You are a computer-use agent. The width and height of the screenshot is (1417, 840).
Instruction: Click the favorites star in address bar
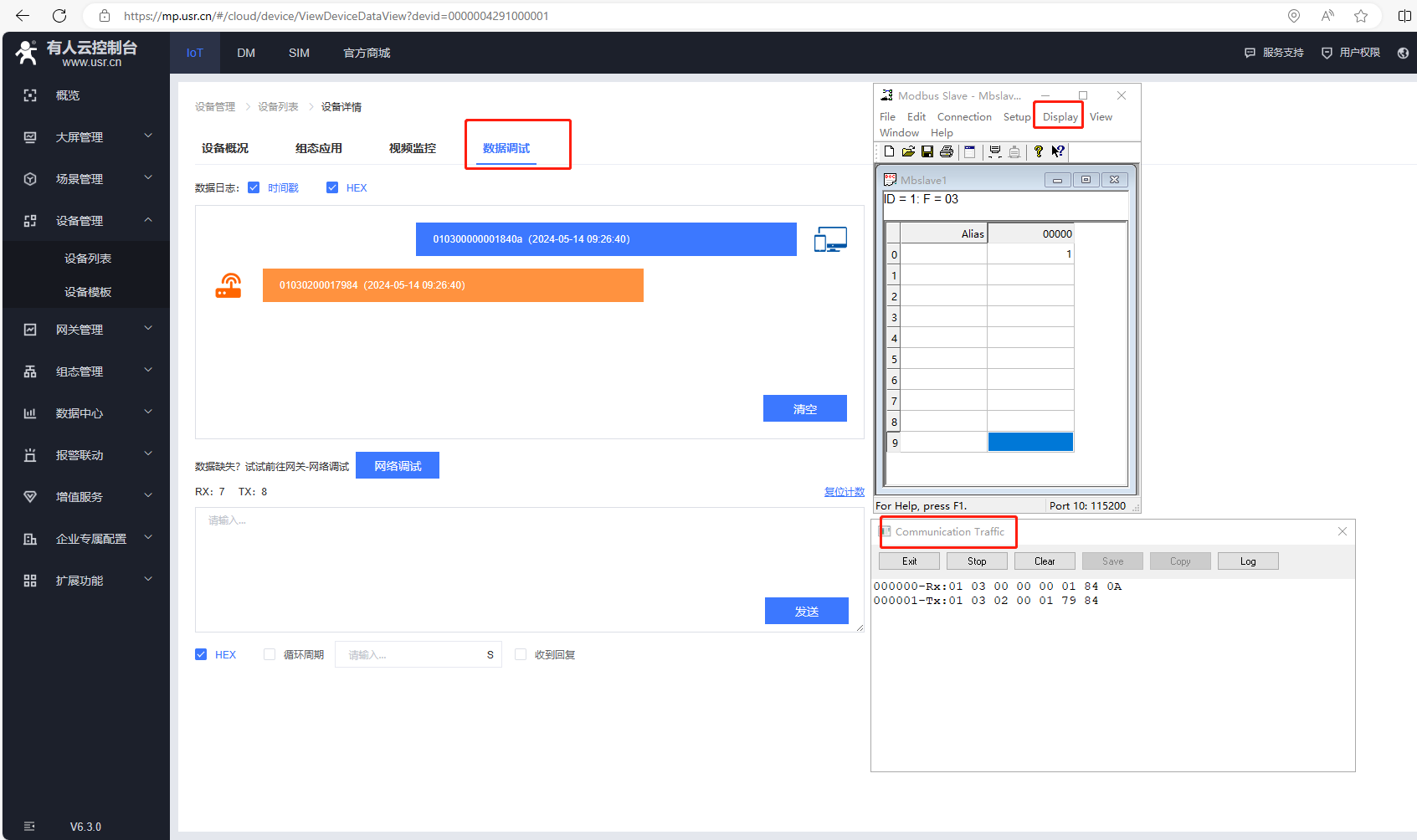[x=1361, y=16]
